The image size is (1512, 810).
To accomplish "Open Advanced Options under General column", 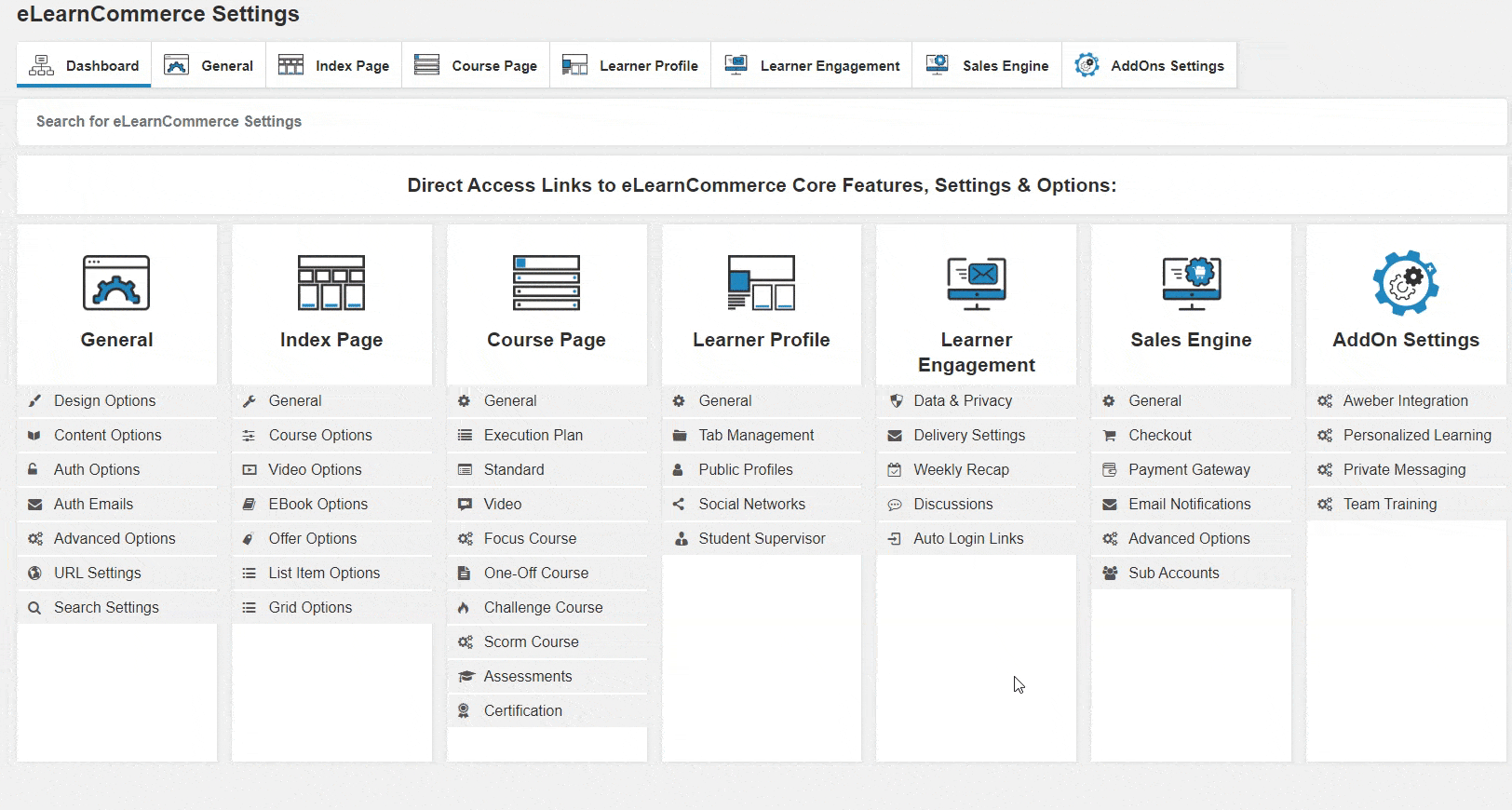I will (116, 539).
